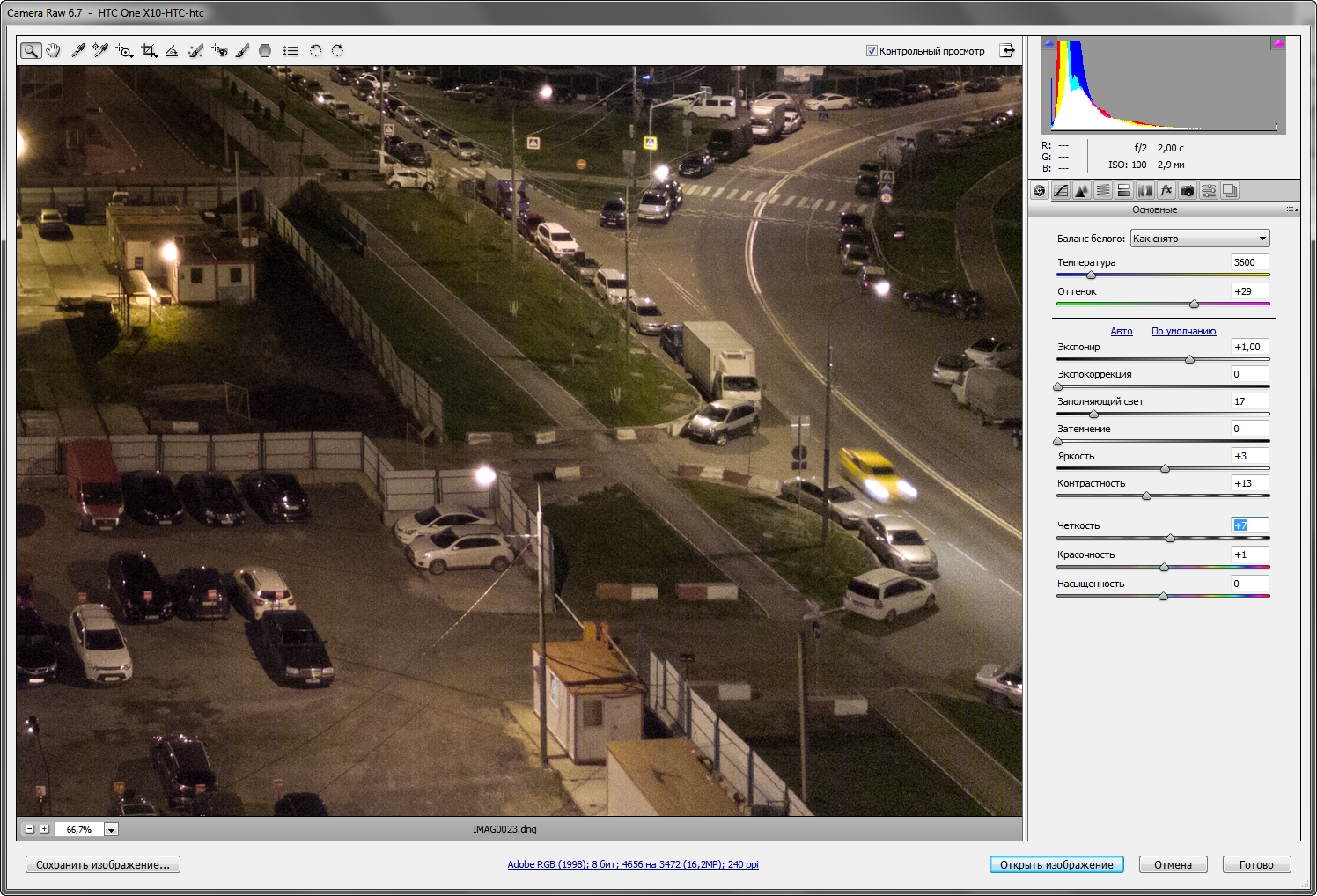Open the Detail panel tab

click(x=1082, y=190)
